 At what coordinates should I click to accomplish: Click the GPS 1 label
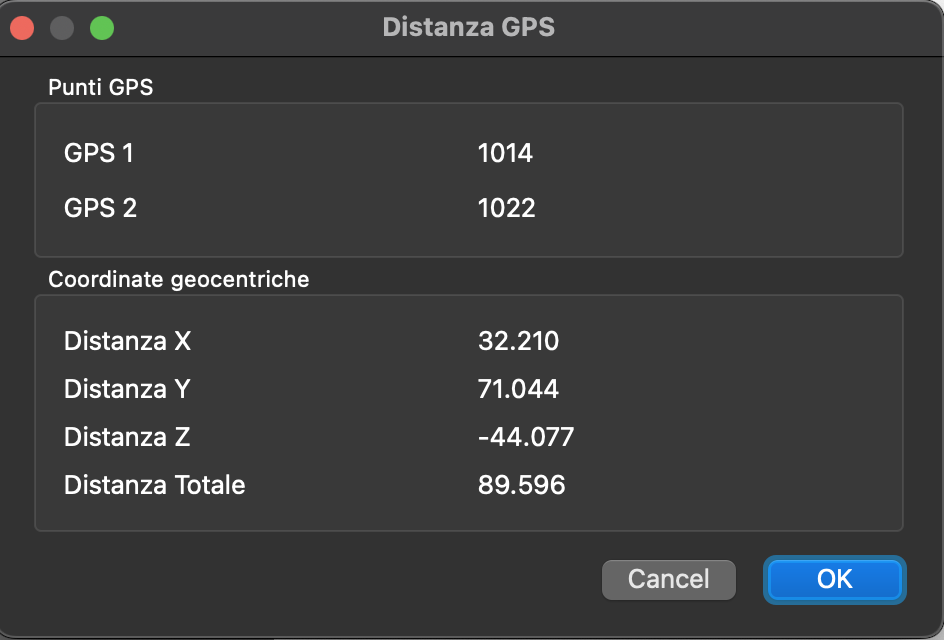99,153
